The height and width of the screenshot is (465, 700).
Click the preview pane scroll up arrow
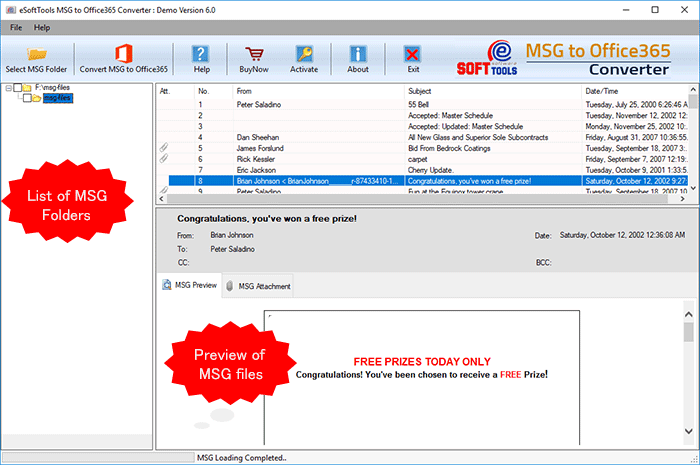(x=688, y=314)
